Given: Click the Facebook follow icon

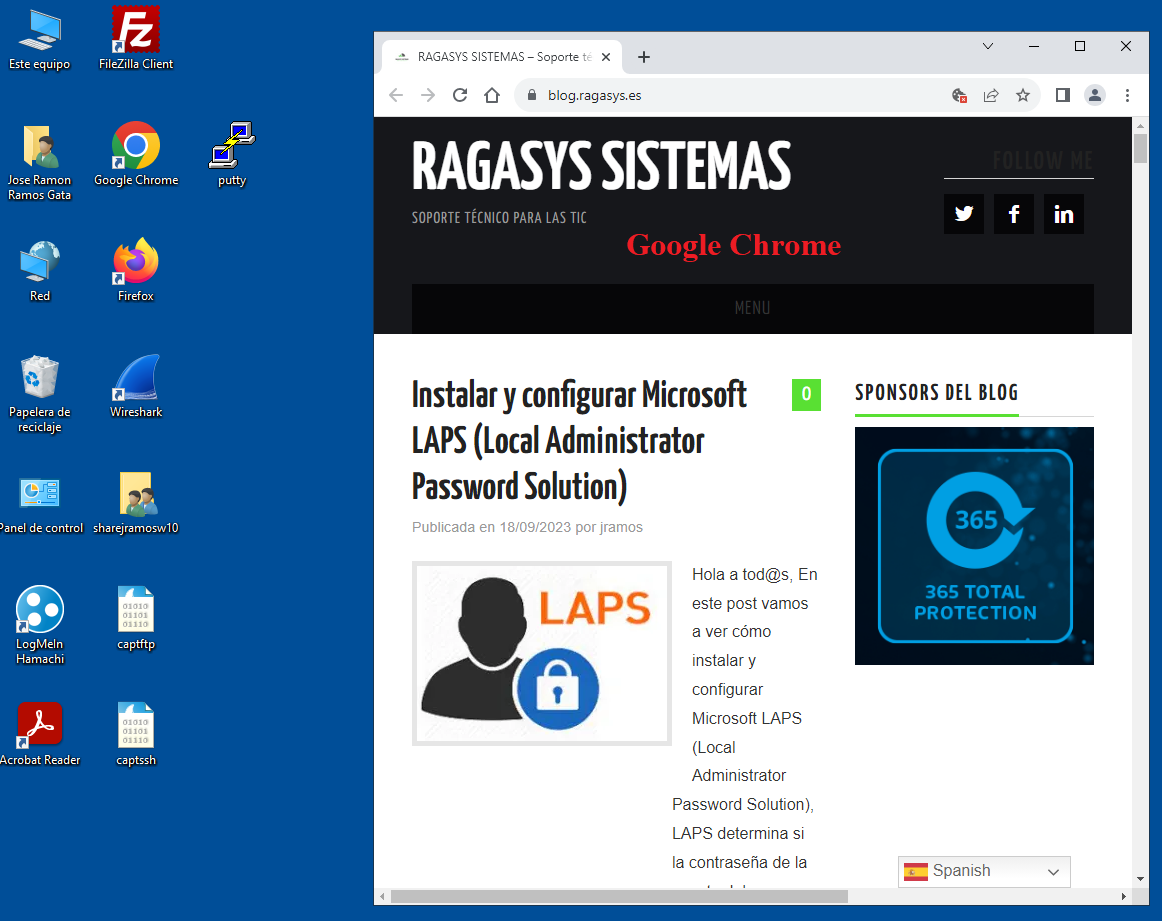Looking at the screenshot, I should coord(1013,213).
